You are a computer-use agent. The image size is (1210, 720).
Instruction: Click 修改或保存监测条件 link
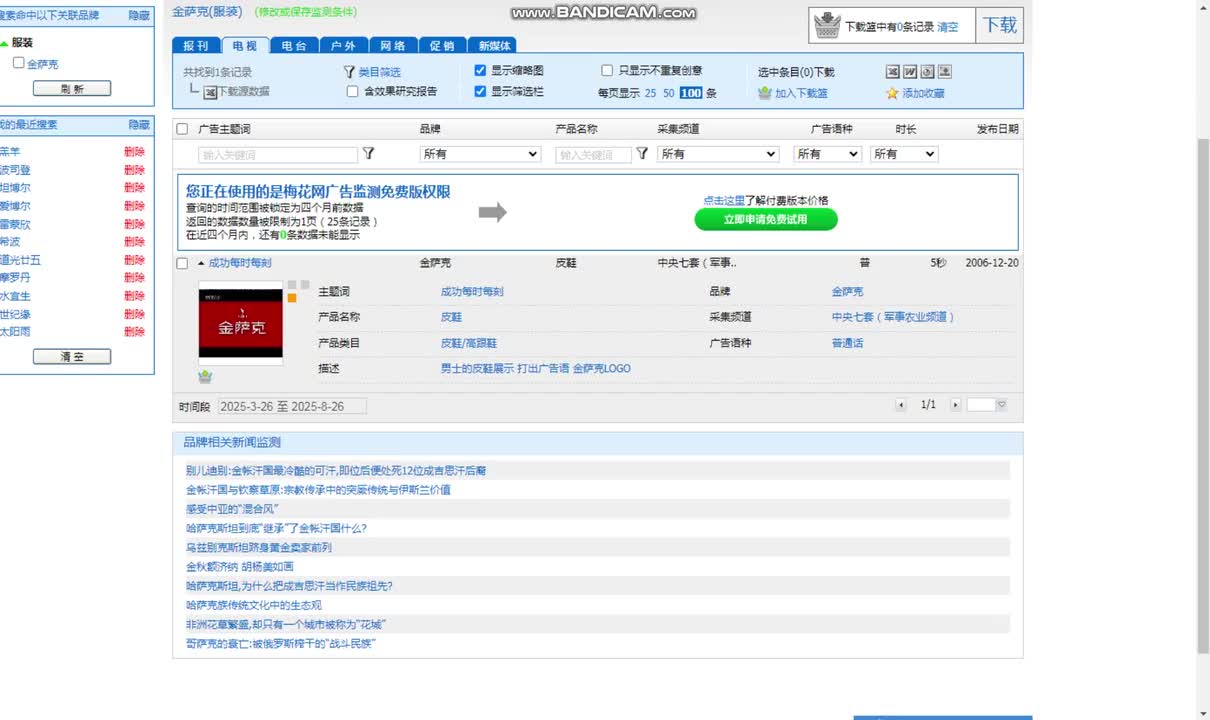point(306,12)
